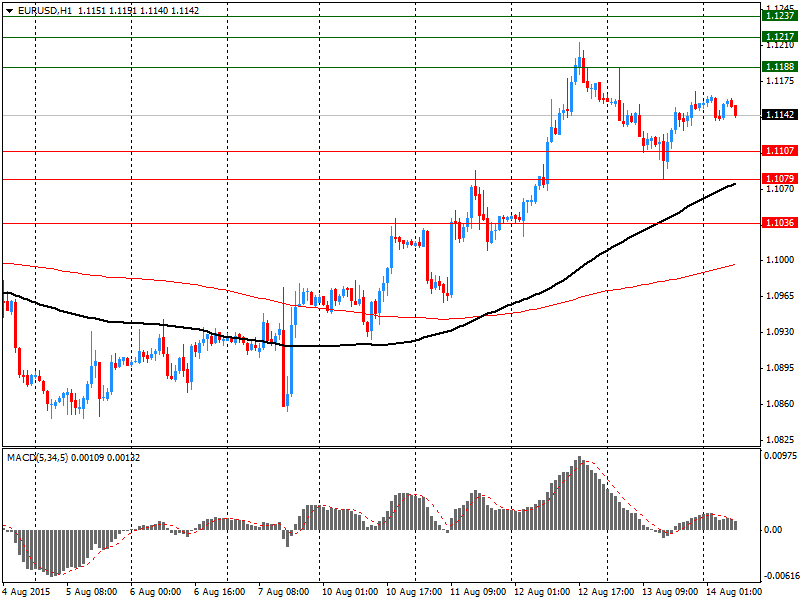Click the MACD scale value 0.00
Image resolution: width=800 pixels, height=600 pixels.
(773, 530)
